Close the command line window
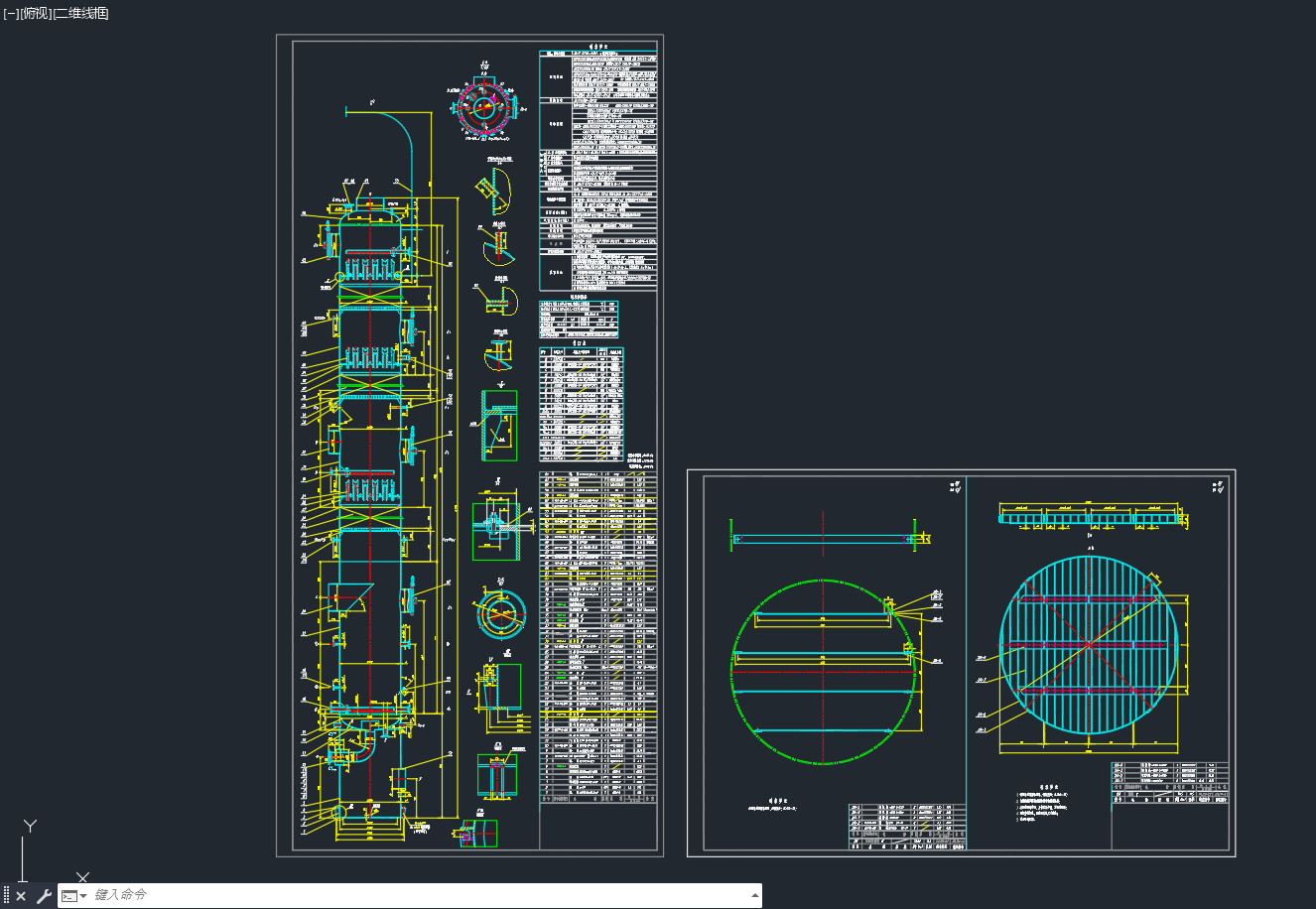This screenshot has width=1316, height=909. pos(21,896)
